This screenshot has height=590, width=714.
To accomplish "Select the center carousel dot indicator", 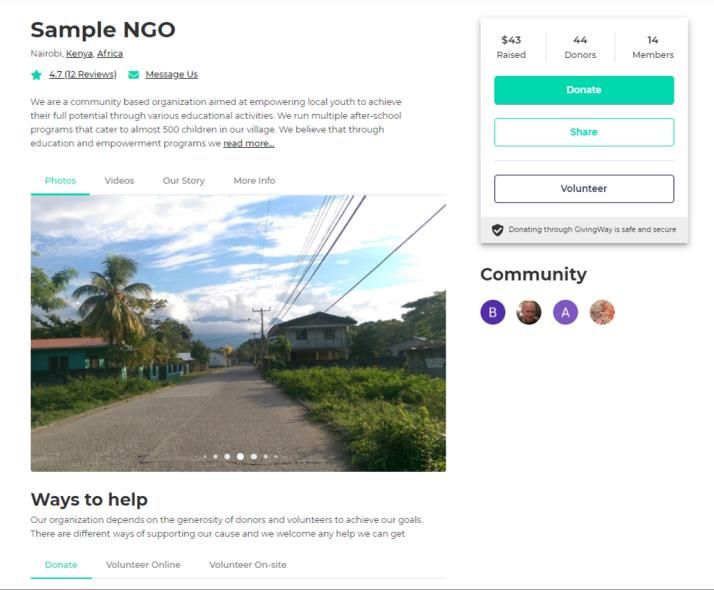I will pos(240,457).
